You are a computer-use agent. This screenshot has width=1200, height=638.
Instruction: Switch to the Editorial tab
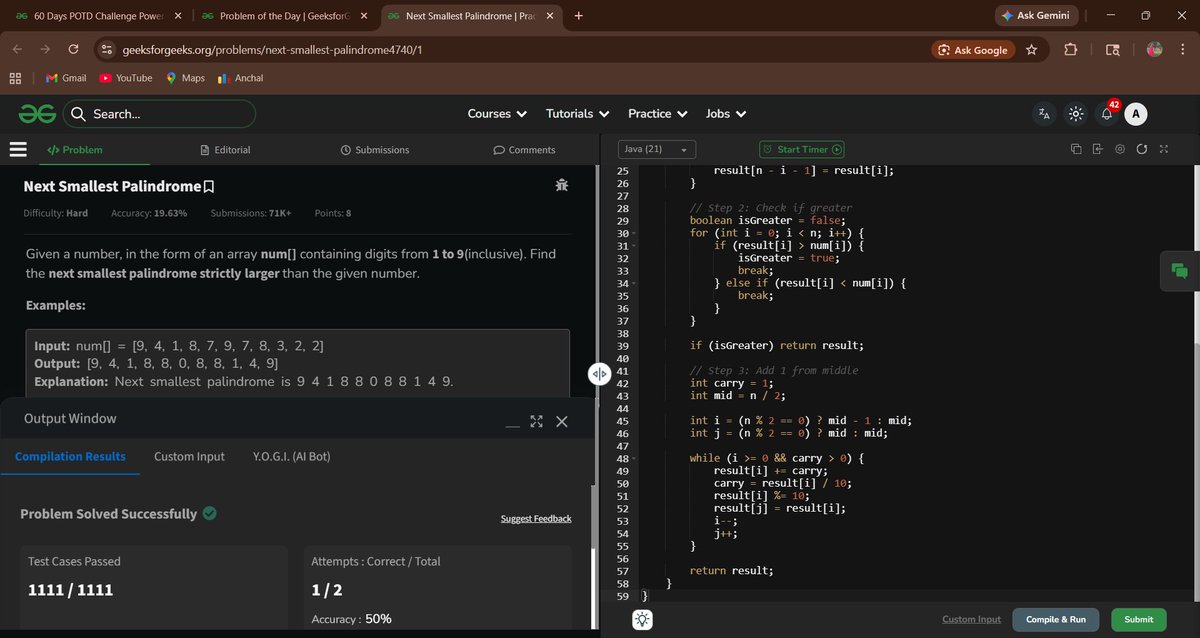(x=225, y=150)
